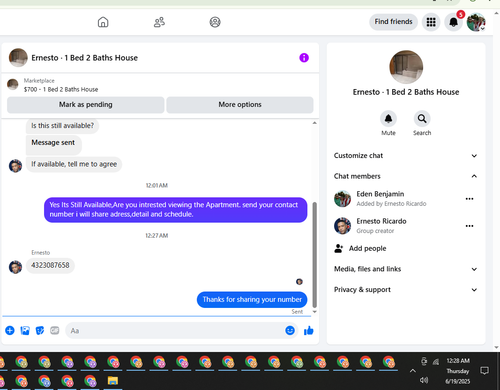
Task: Send a thumbs-up like
Action: point(309,330)
